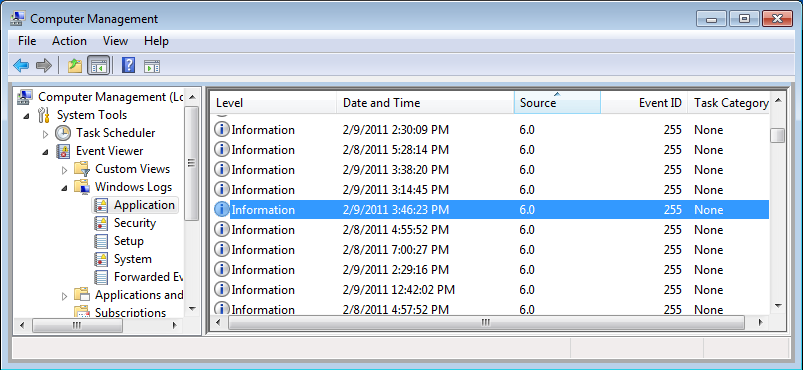The height and width of the screenshot is (370, 803).
Task: Sort by the Source column header
Action: coord(557,102)
